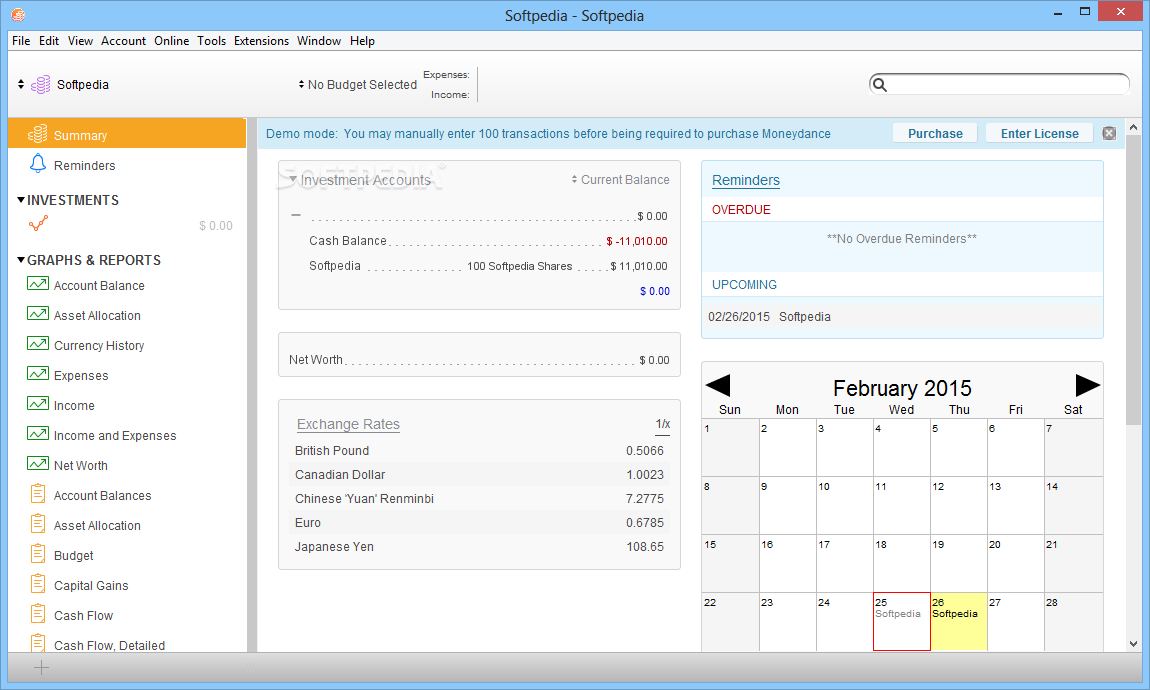The image size is (1150, 690).
Task: Select Chinese 'Yuan' Renminbi rate row
Action: click(x=479, y=499)
